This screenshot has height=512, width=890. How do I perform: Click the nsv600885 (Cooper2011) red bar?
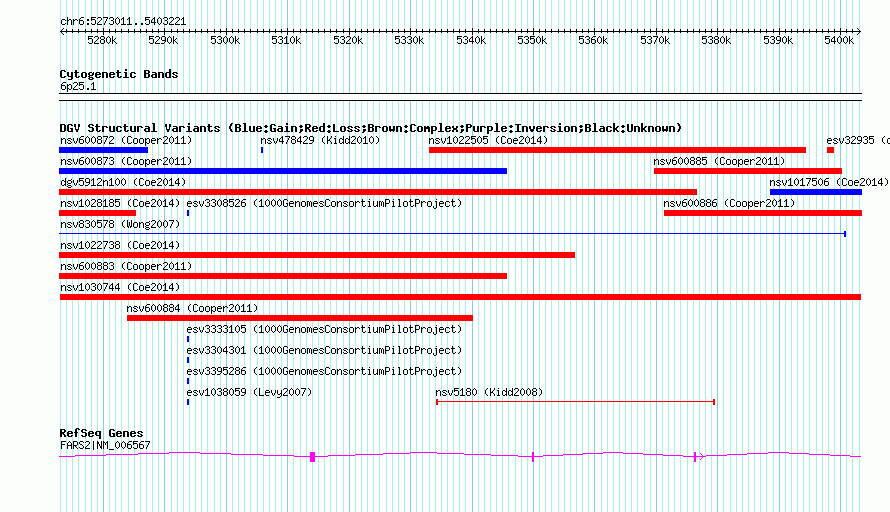(x=748, y=171)
